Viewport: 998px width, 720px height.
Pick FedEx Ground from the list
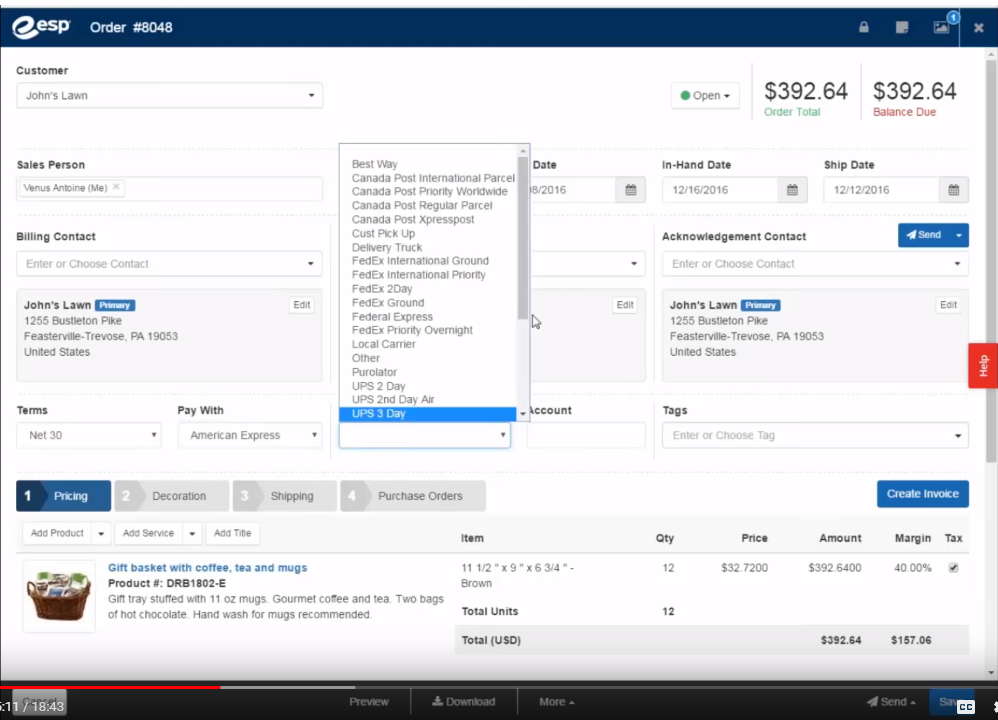click(388, 303)
